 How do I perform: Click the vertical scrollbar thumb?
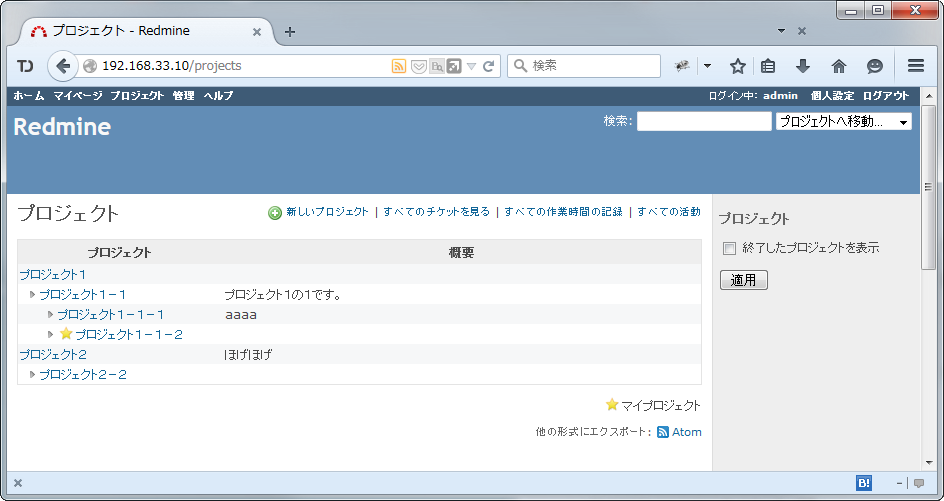tap(928, 187)
